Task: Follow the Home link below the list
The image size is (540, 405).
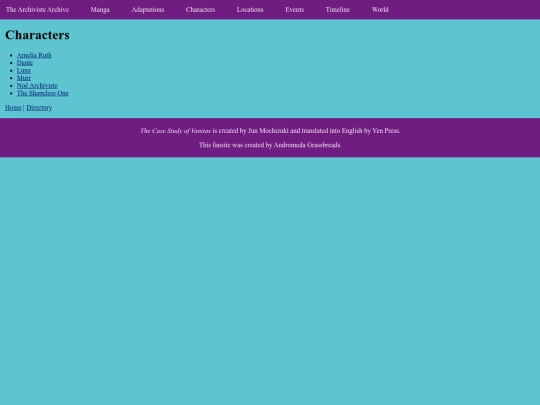Action: (x=13, y=107)
